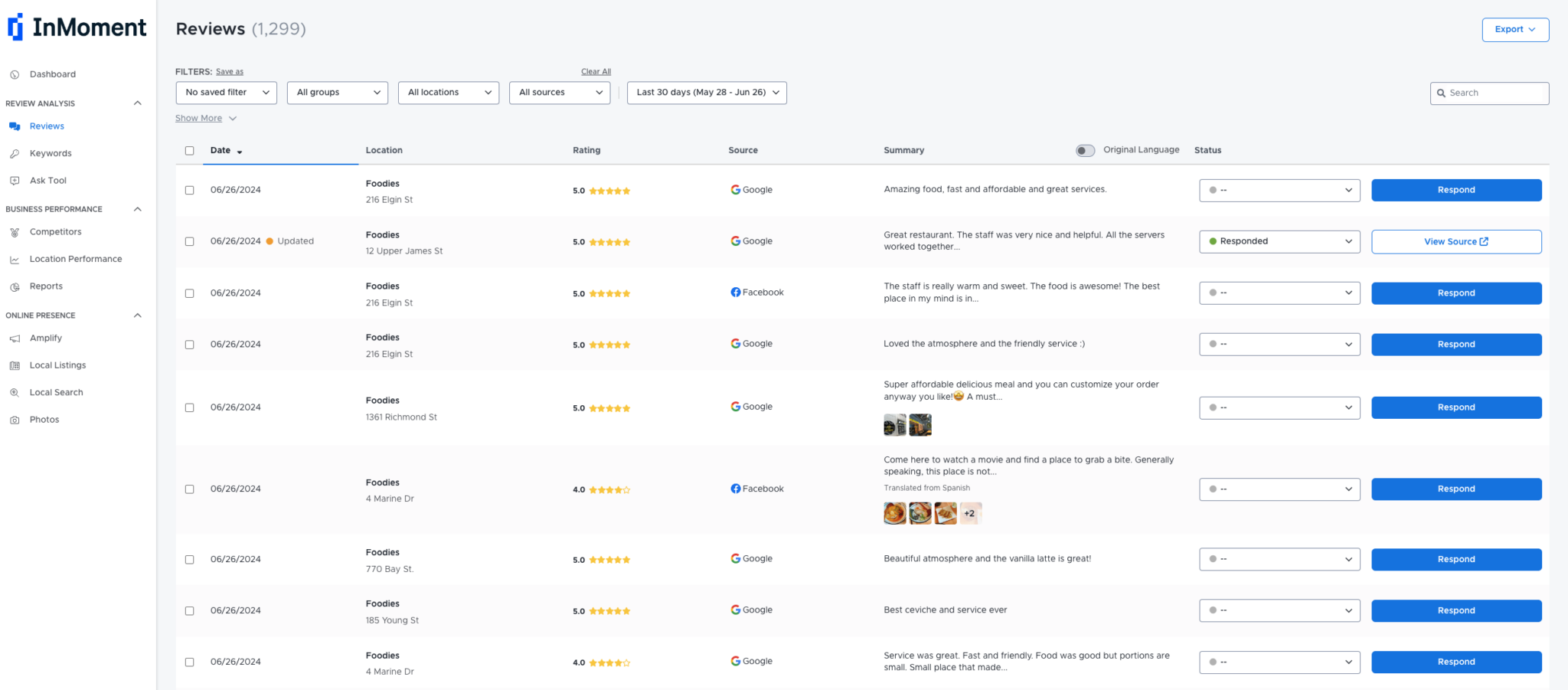1568x690 pixels.
Task: Select the Keywords analysis tool
Action: click(x=51, y=153)
